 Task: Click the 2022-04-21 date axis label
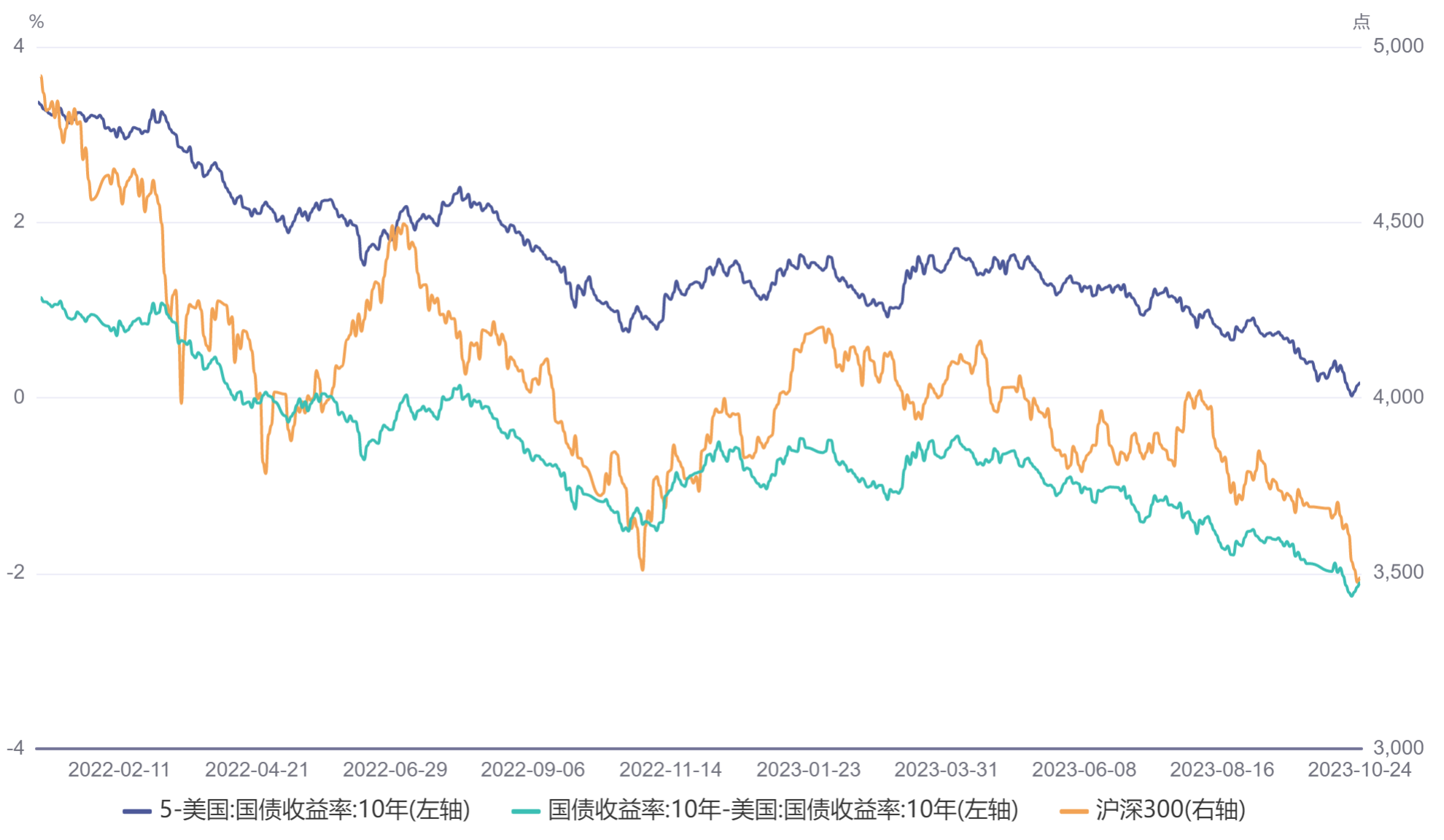coord(257,770)
